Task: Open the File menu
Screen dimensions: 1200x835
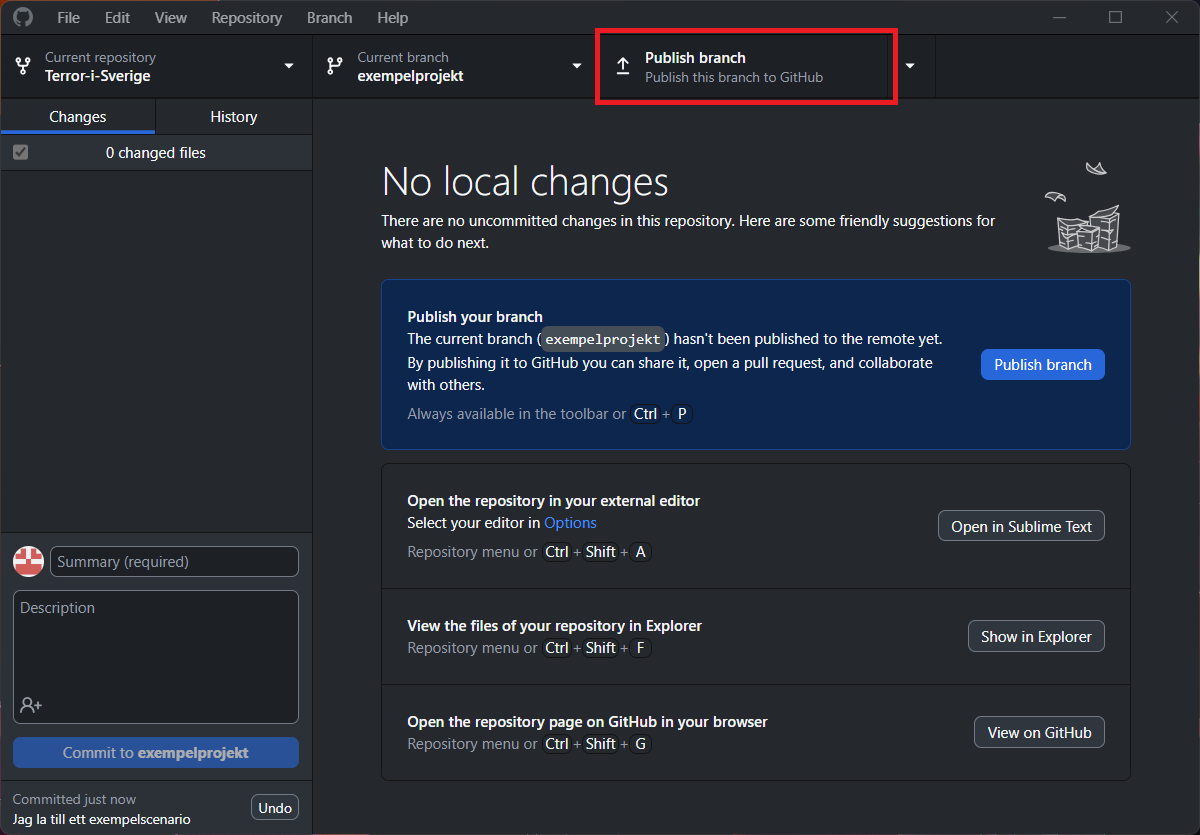Action: tap(69, 17)
